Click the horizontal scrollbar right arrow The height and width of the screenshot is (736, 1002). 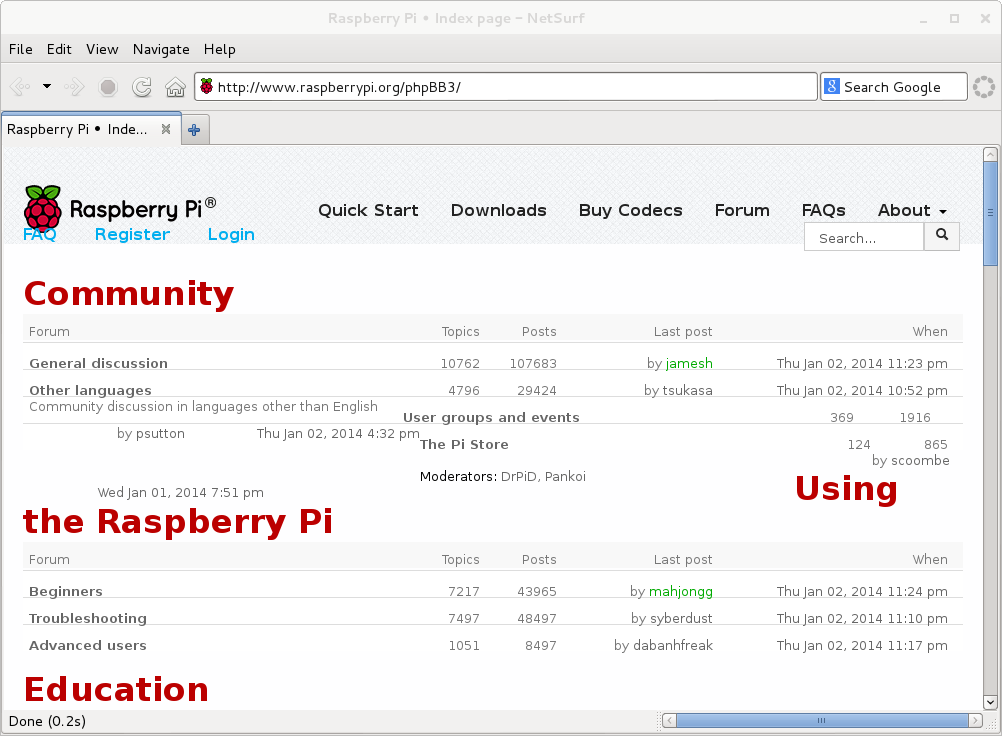975,721
